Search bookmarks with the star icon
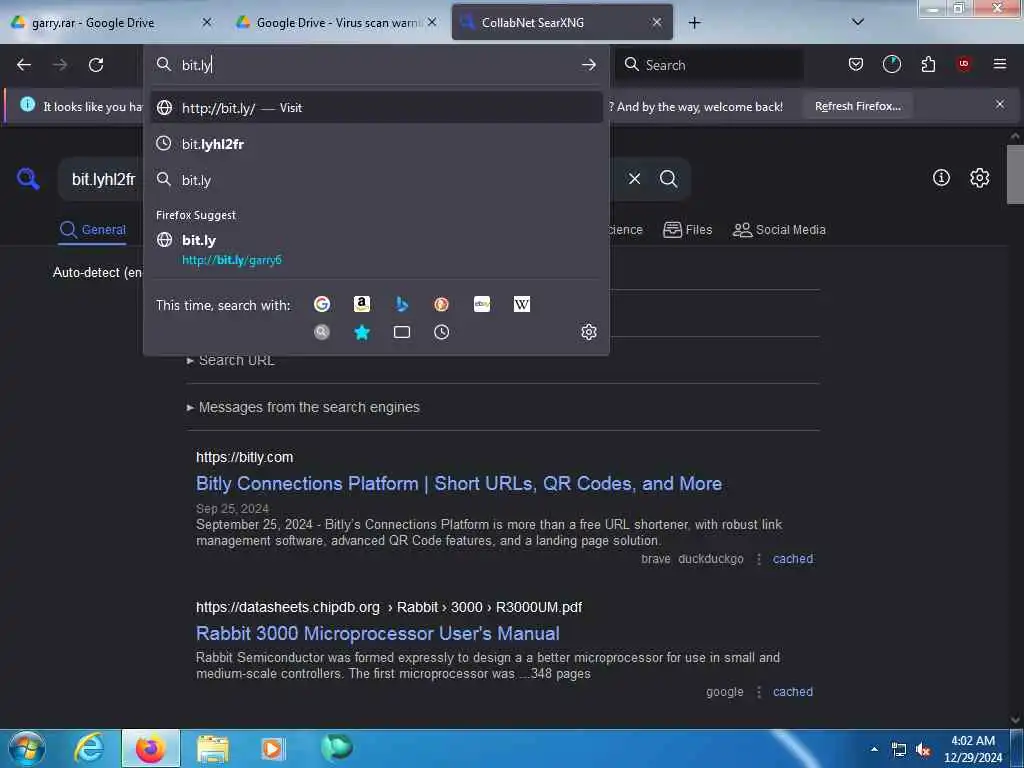This screenshot has width=1024, height=768. pos(362,332)
